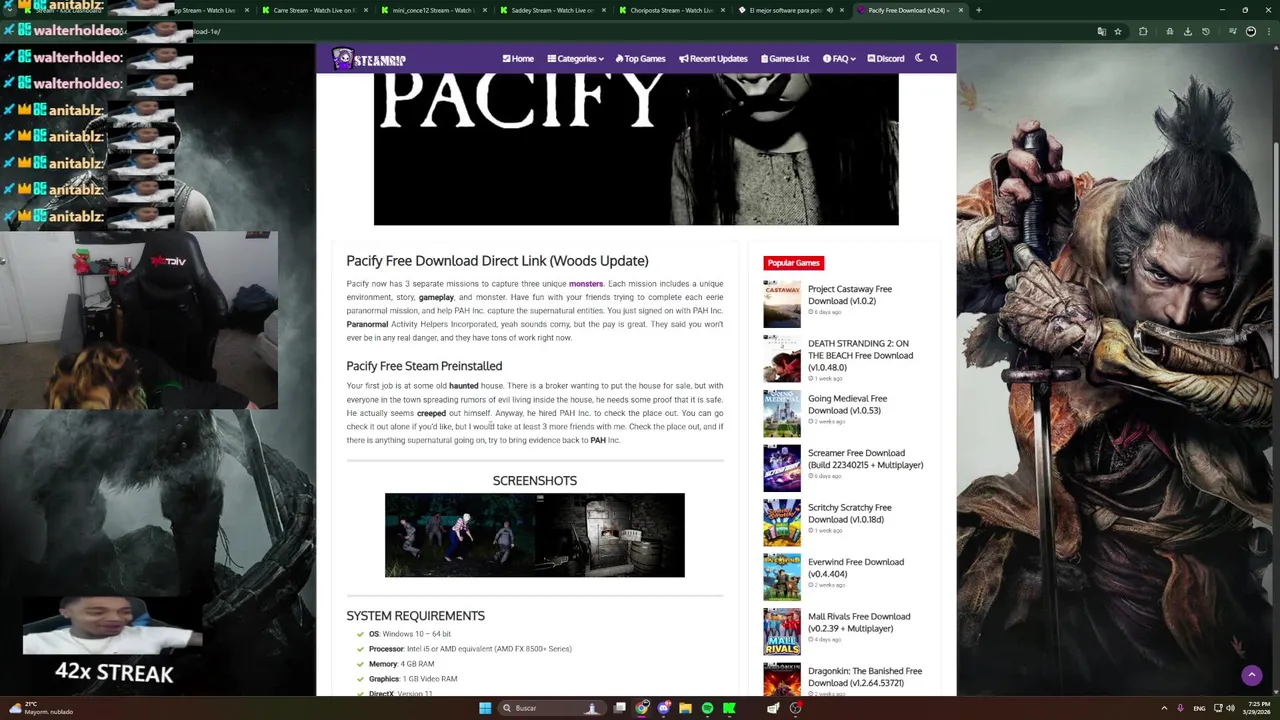Open Mall Rivals Free Download link
The height and width of the screenshot is (720, 1280).
pyautogui.click(x=859, y=622)
